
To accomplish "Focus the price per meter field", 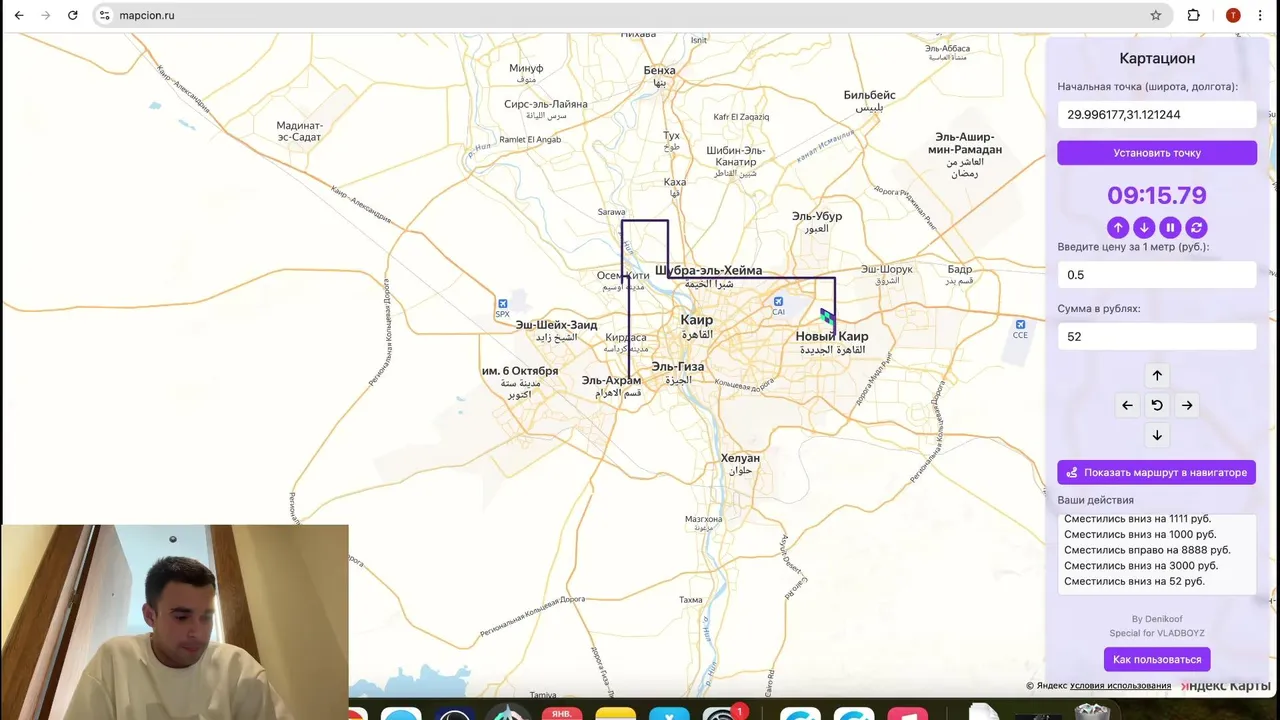I will (1157, 275).
